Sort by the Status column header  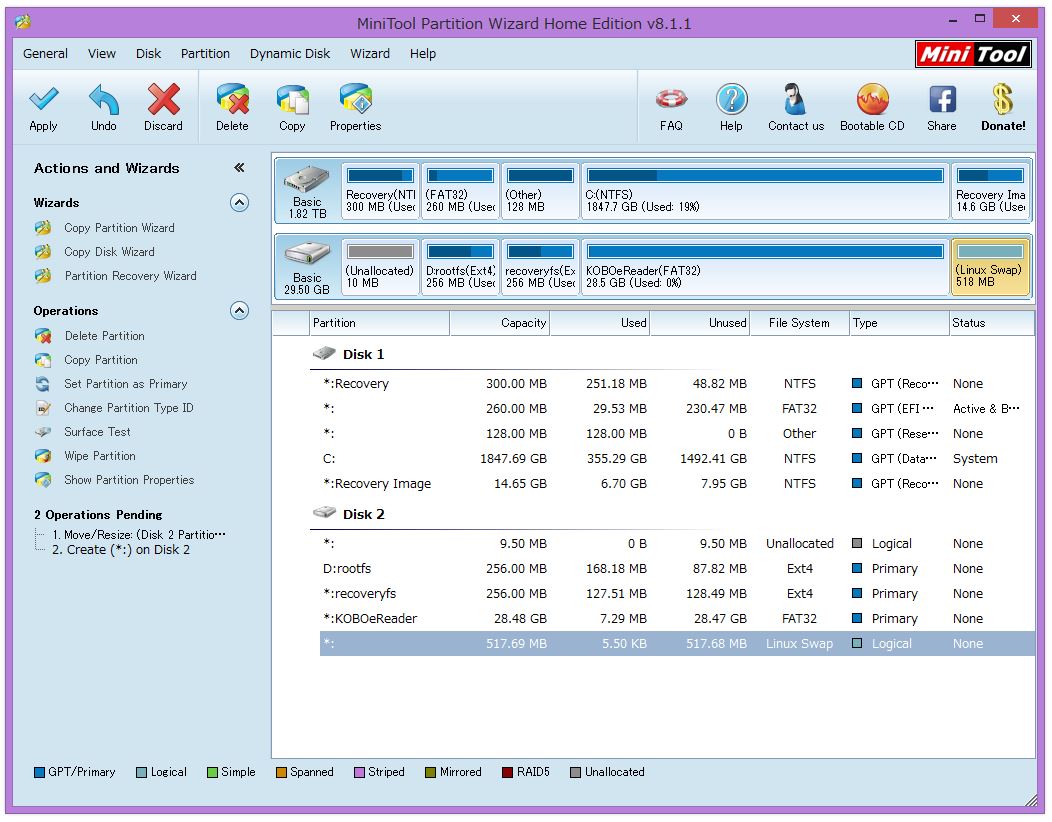pyautogui.click(x=992, y=323)
